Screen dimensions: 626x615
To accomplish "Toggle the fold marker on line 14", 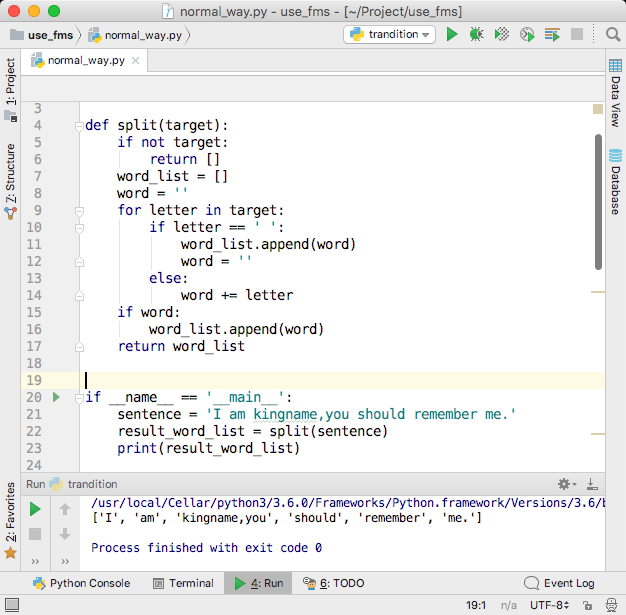I will coord(79,296).
